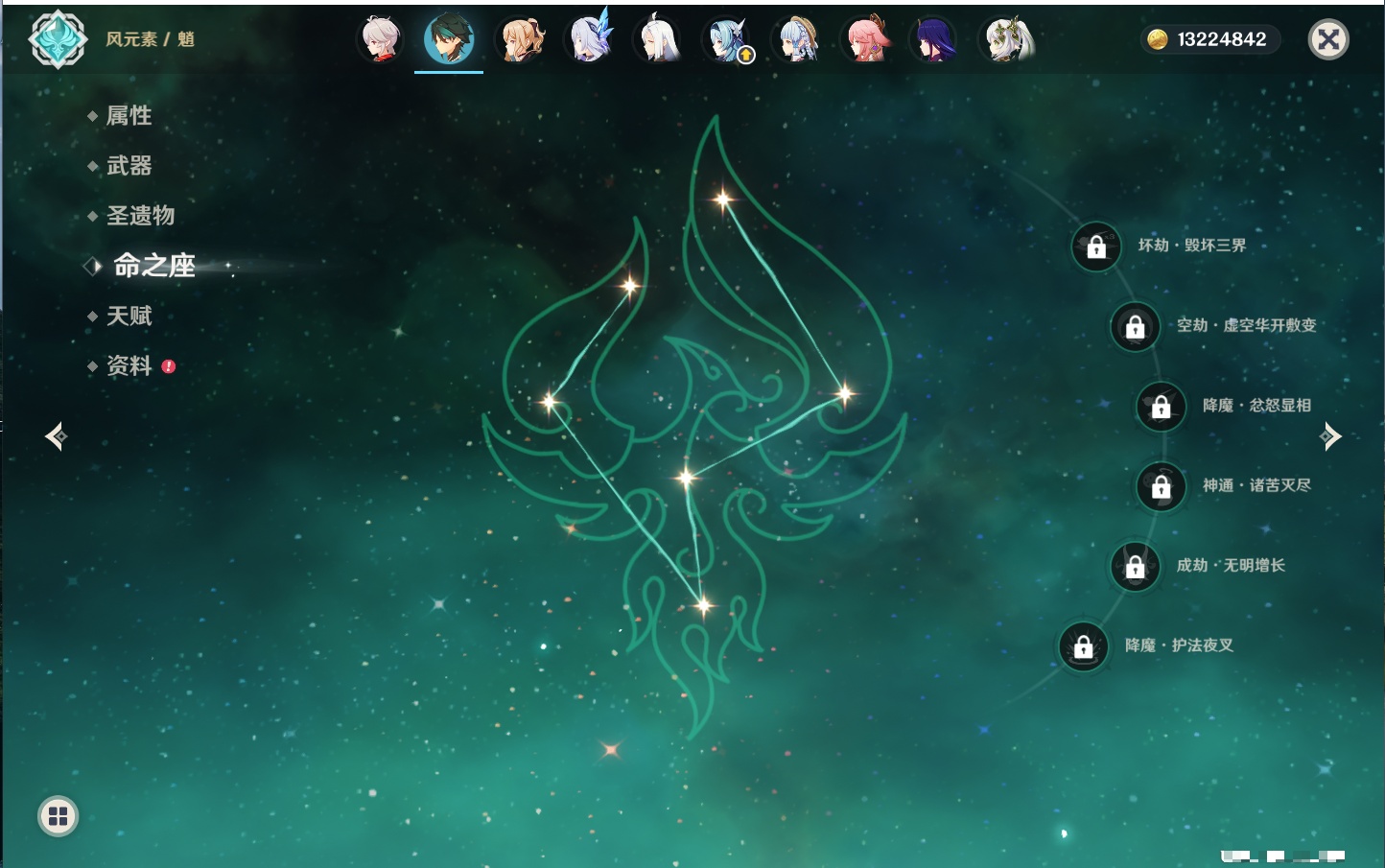1385x868 pixels.
Task: Click the lock icon for 坏劫·毁坏三界
Action: point(1096,246)
